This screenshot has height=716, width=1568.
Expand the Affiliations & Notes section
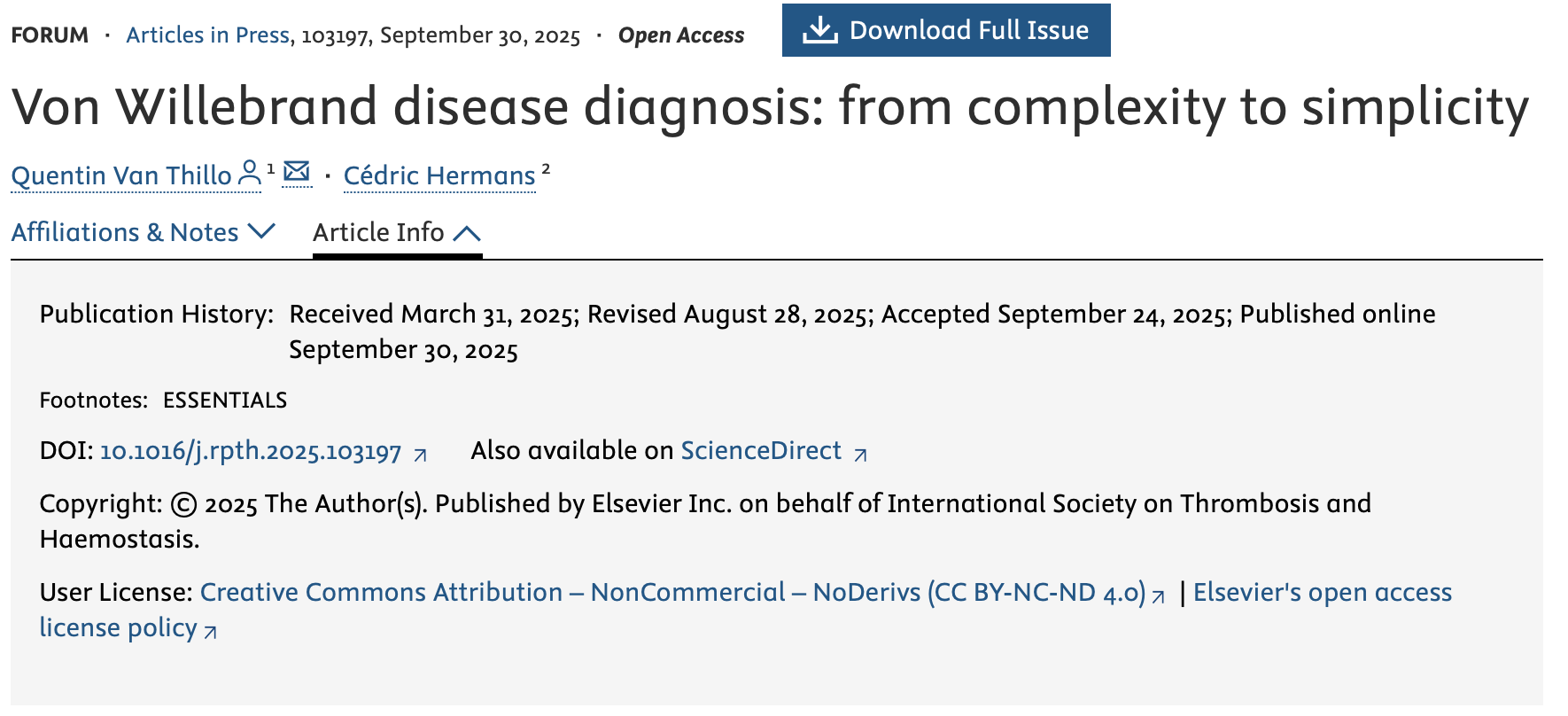click(143, 232)
